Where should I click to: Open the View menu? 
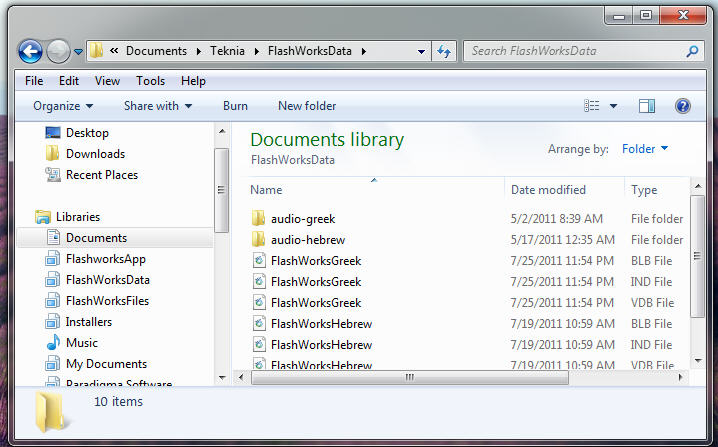click(x=107, y=81)
